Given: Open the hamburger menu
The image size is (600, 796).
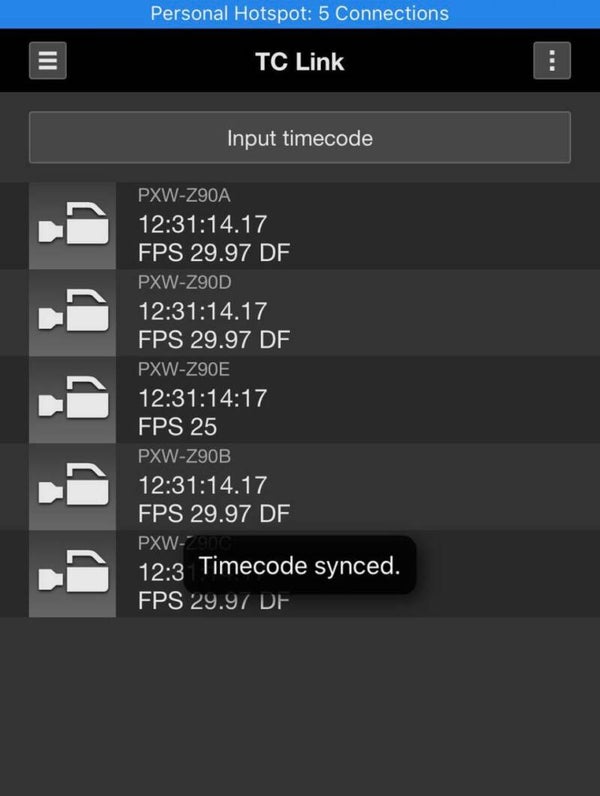Looking at the screenshot, I should coord(48,60).
